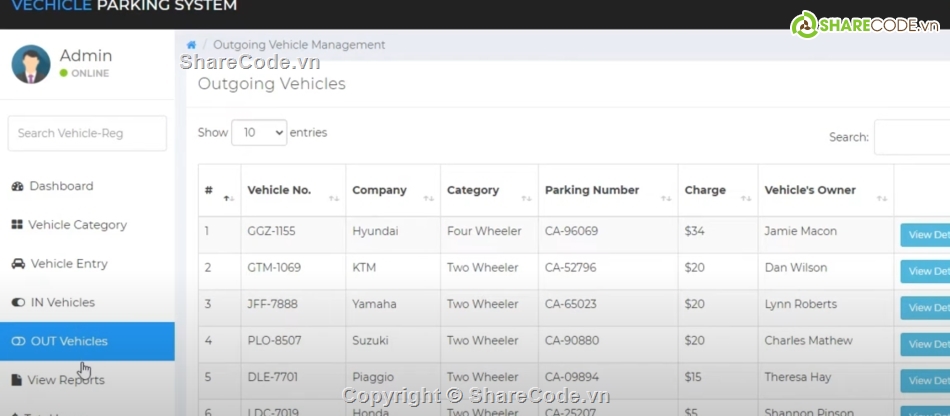Click vehicle number PLO-8507
Screen dimensions: 950x416
[x=274, y=340]
